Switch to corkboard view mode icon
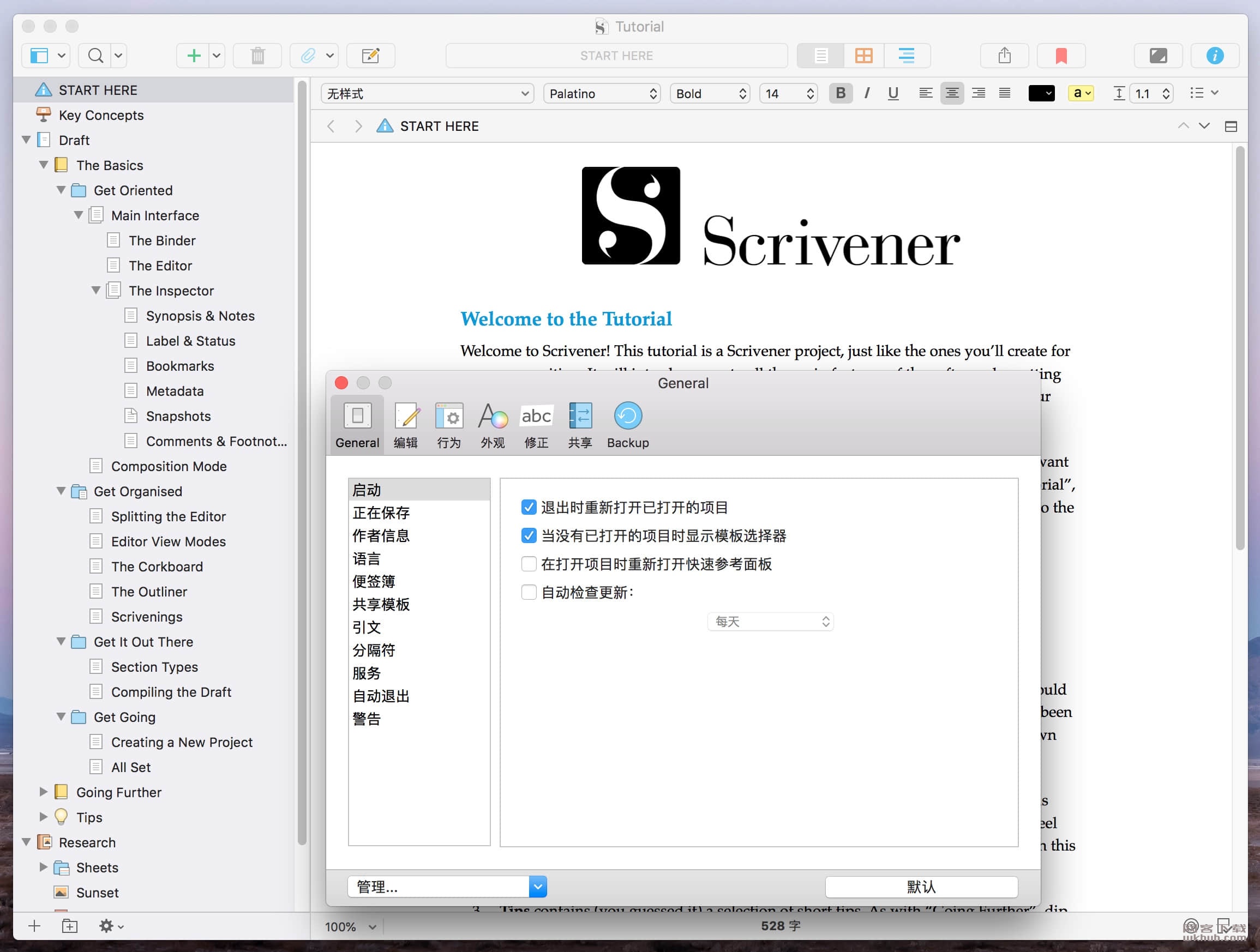1260x952 pixels. (864, 56)
